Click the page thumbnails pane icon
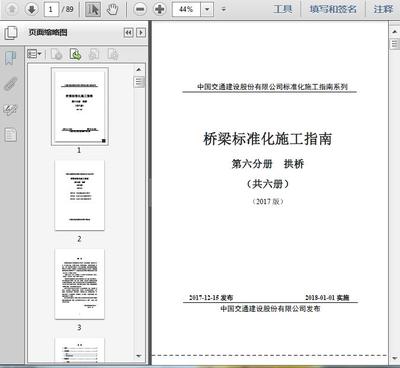Viewport: 400px width, 368px height. (x=11, y=33)
